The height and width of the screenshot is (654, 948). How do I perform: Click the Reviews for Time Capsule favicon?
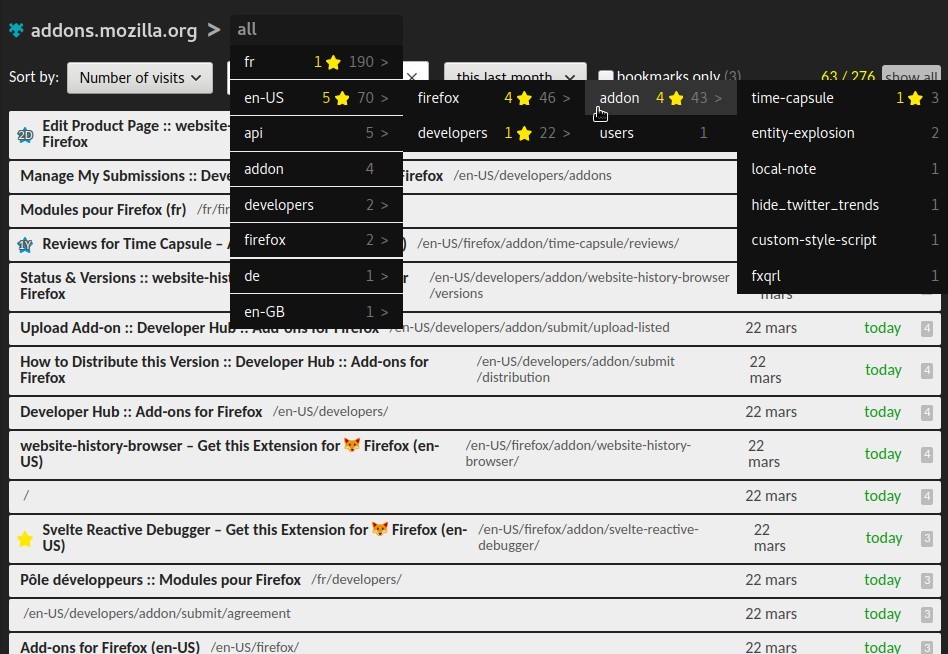(x=25, y=244)
